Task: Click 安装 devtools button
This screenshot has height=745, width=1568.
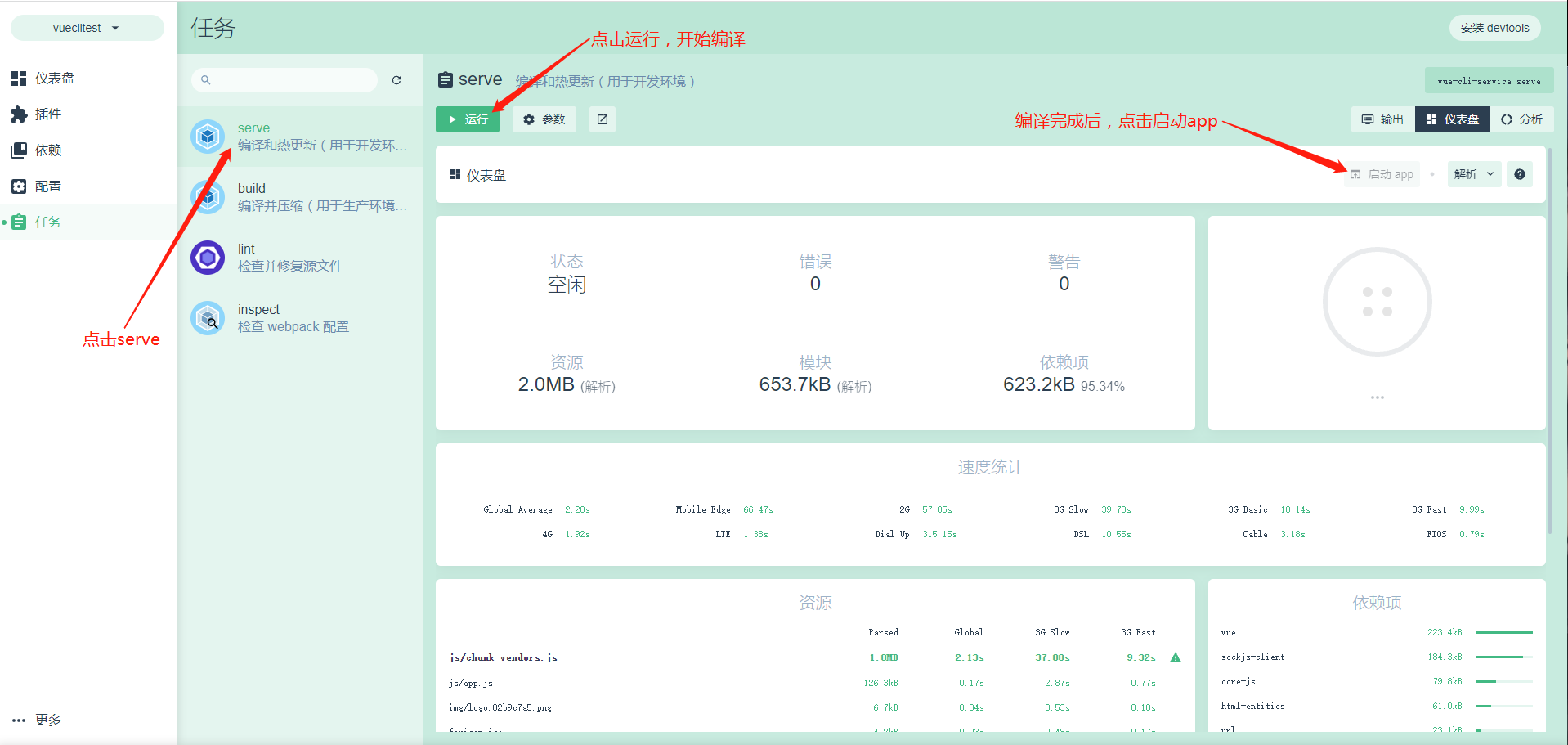Action: (x=1495, y=28)
